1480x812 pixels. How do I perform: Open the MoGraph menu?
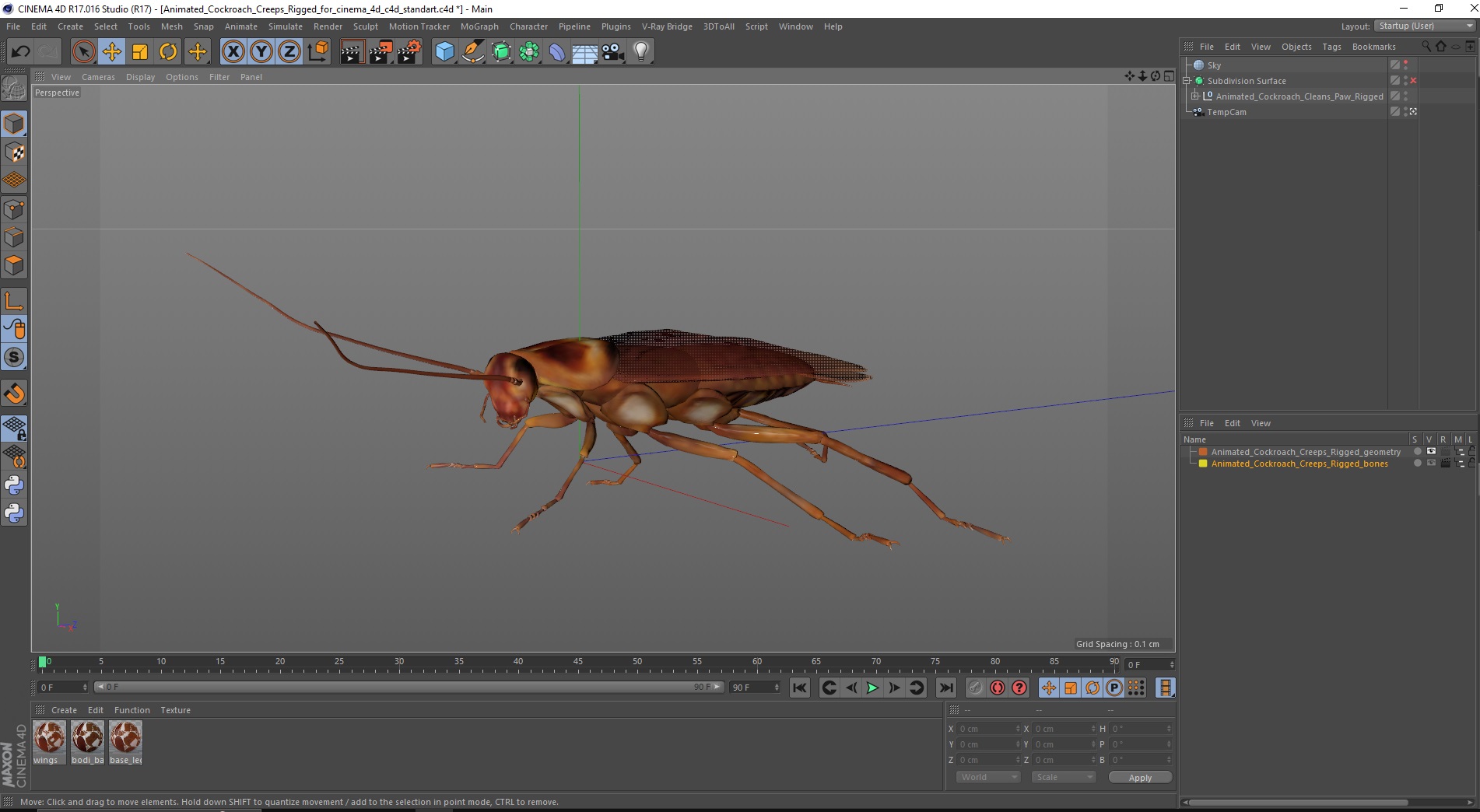(479, 26)
